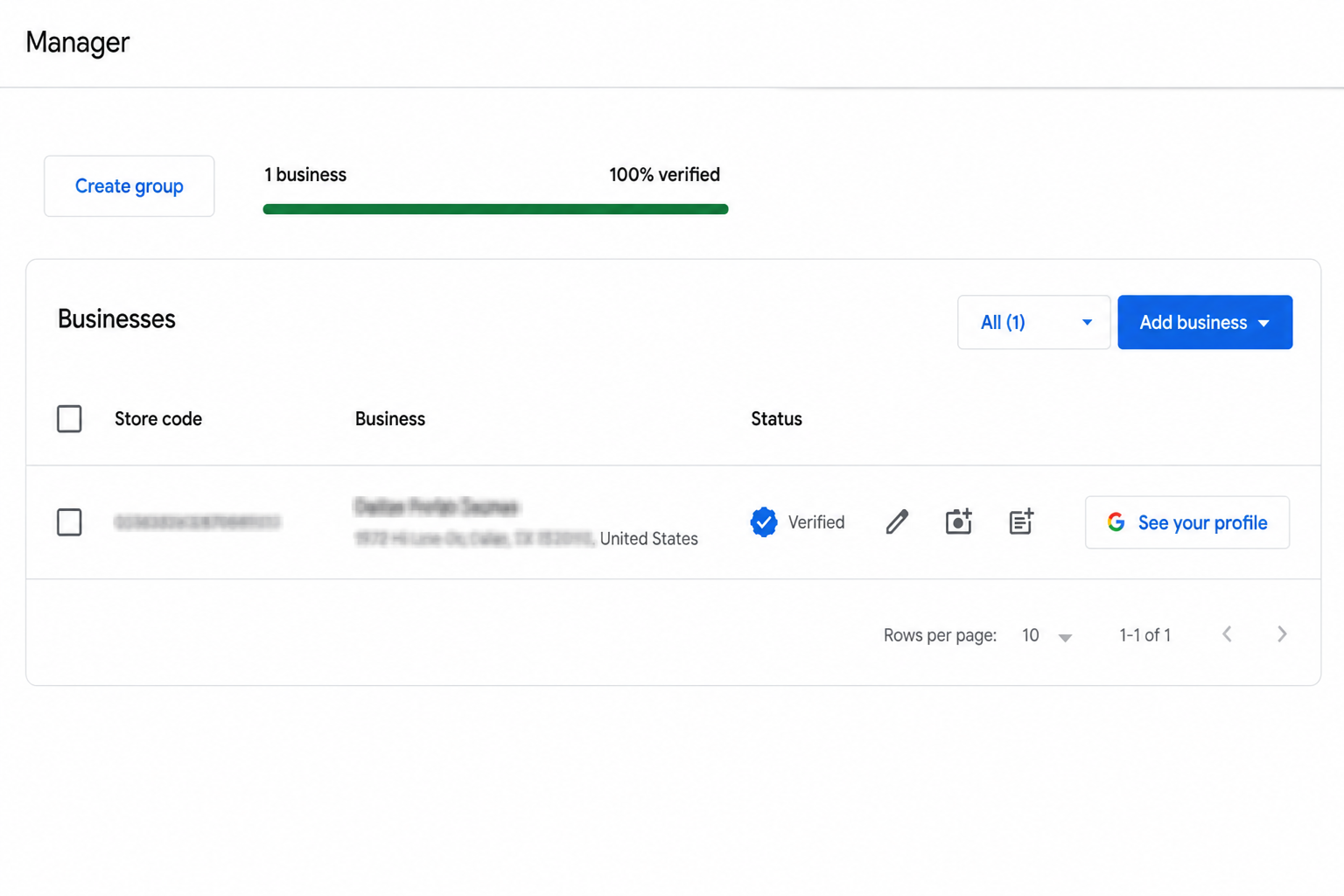1344x896 pixels.
Task: Open the rows per page 10 dropdown
Action: (1046, 635)
